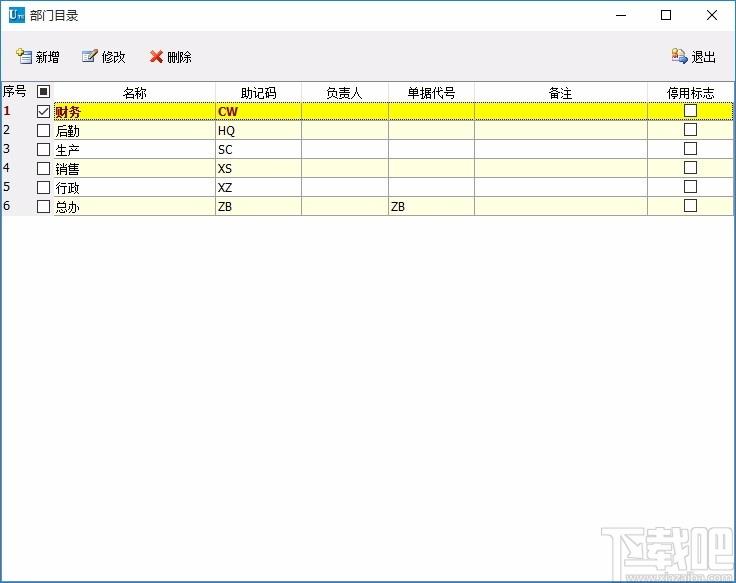Click the XZ mnemonic code cell
The width and height of the screenshot is (736, 583).
258,187
